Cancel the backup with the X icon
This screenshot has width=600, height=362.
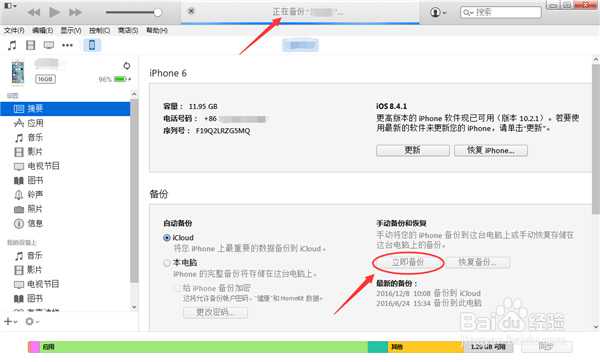click(191, 11)
